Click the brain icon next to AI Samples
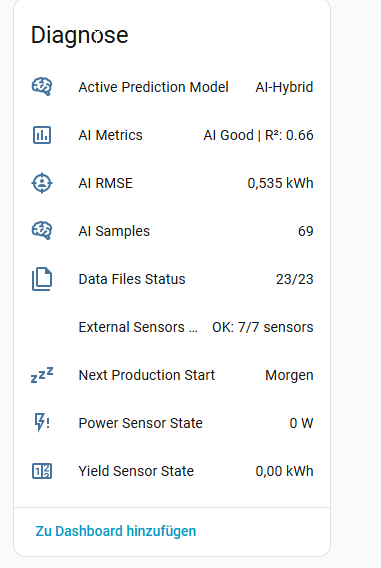This screenshot has height=568, width=381. 42,231
